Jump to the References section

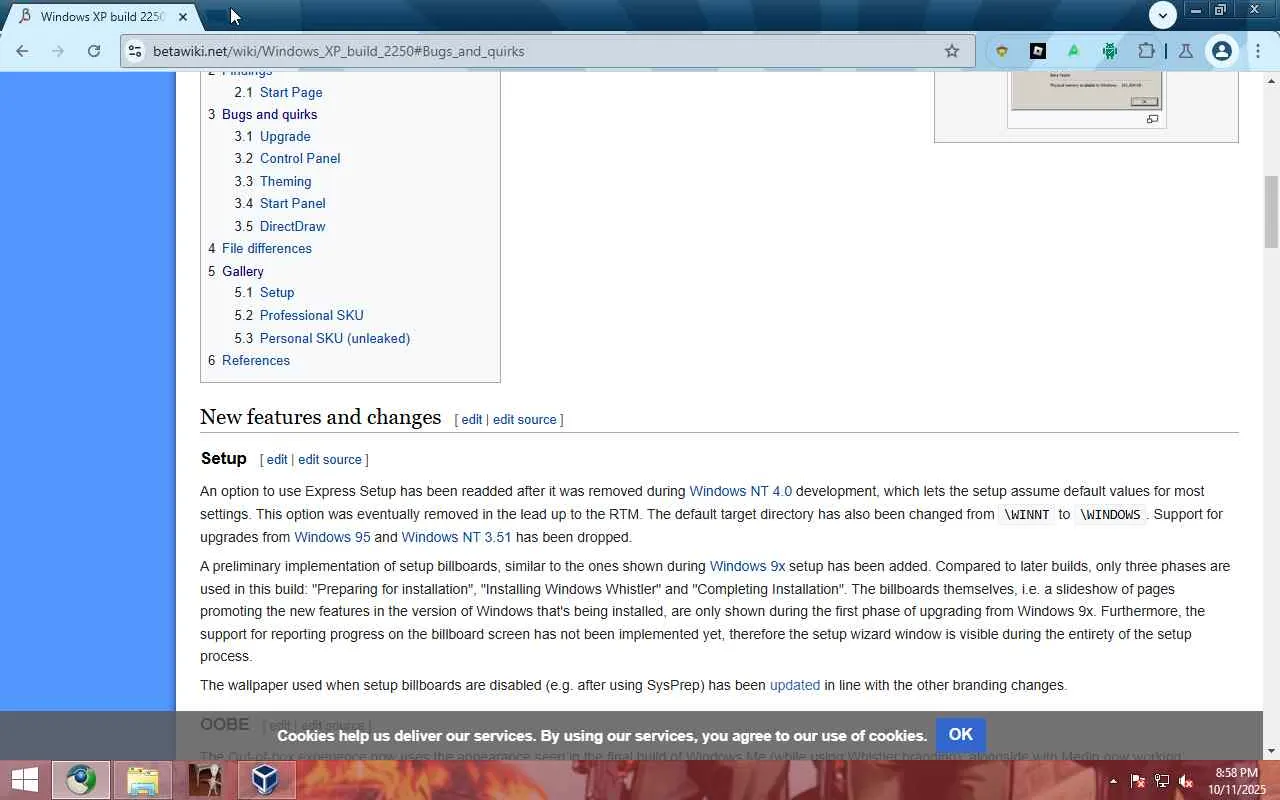coord(256,360)
